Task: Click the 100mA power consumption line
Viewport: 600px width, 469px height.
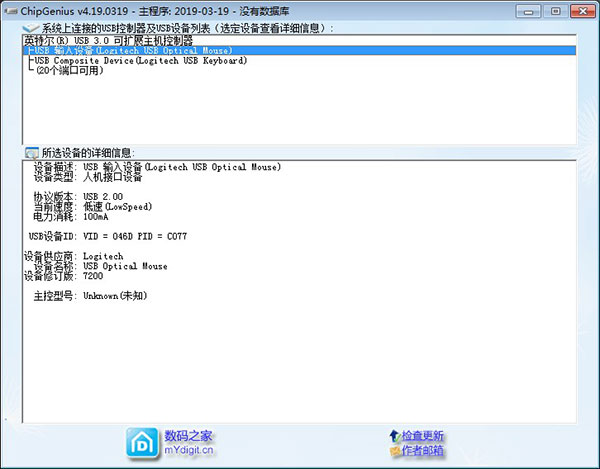Action: click(x=70, y=216)
